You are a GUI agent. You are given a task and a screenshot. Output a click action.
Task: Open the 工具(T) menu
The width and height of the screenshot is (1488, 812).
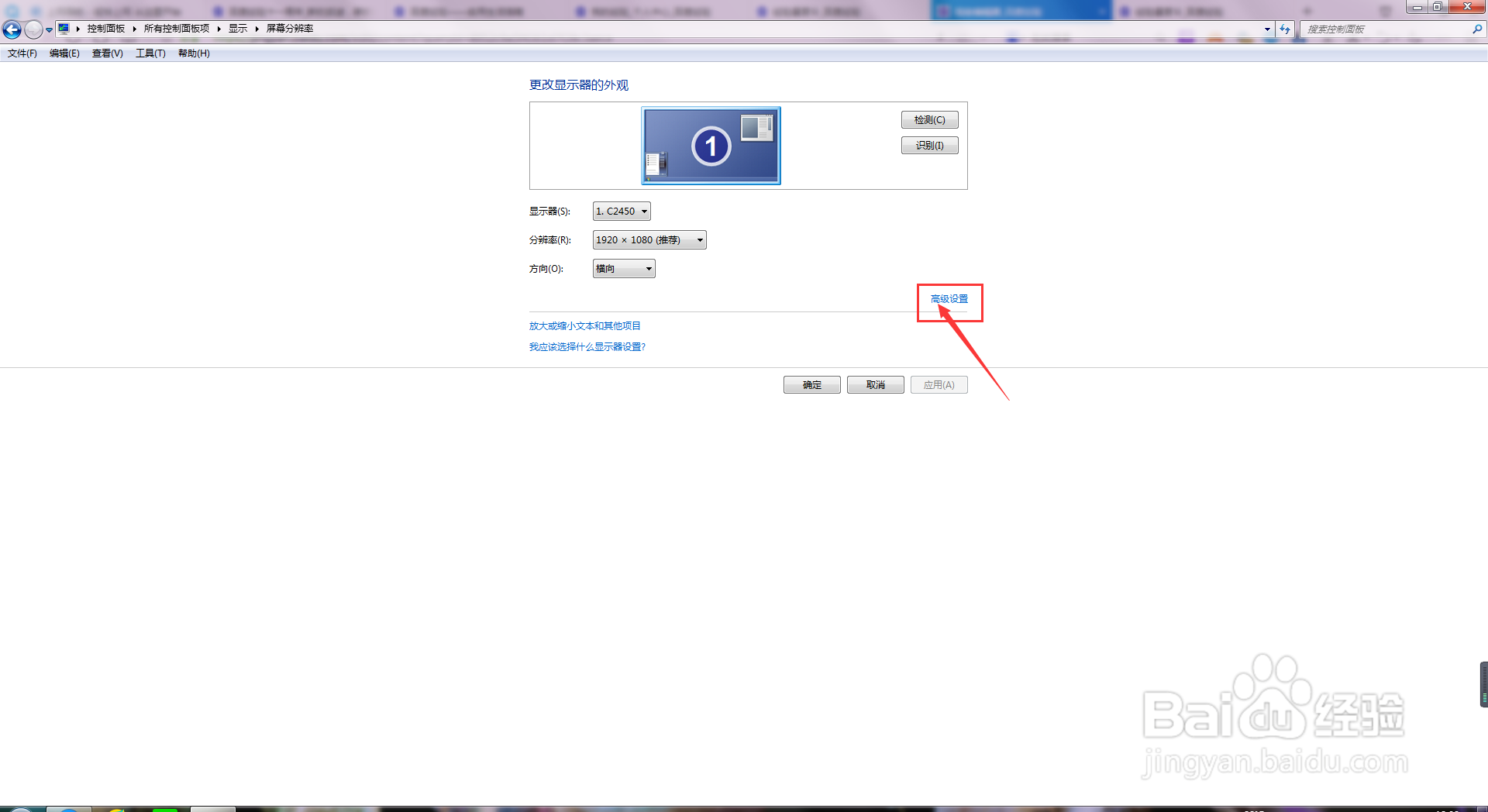click(150, 53)
